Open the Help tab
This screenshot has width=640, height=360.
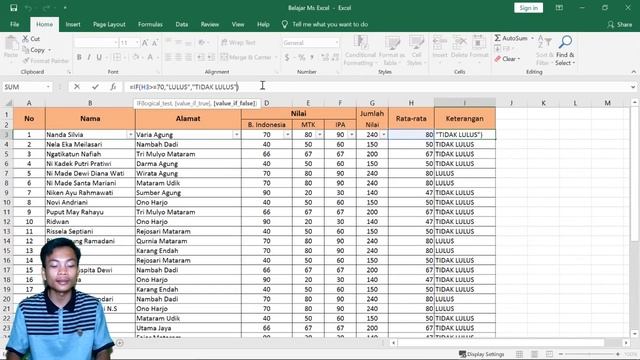click(x=263, y=24)
